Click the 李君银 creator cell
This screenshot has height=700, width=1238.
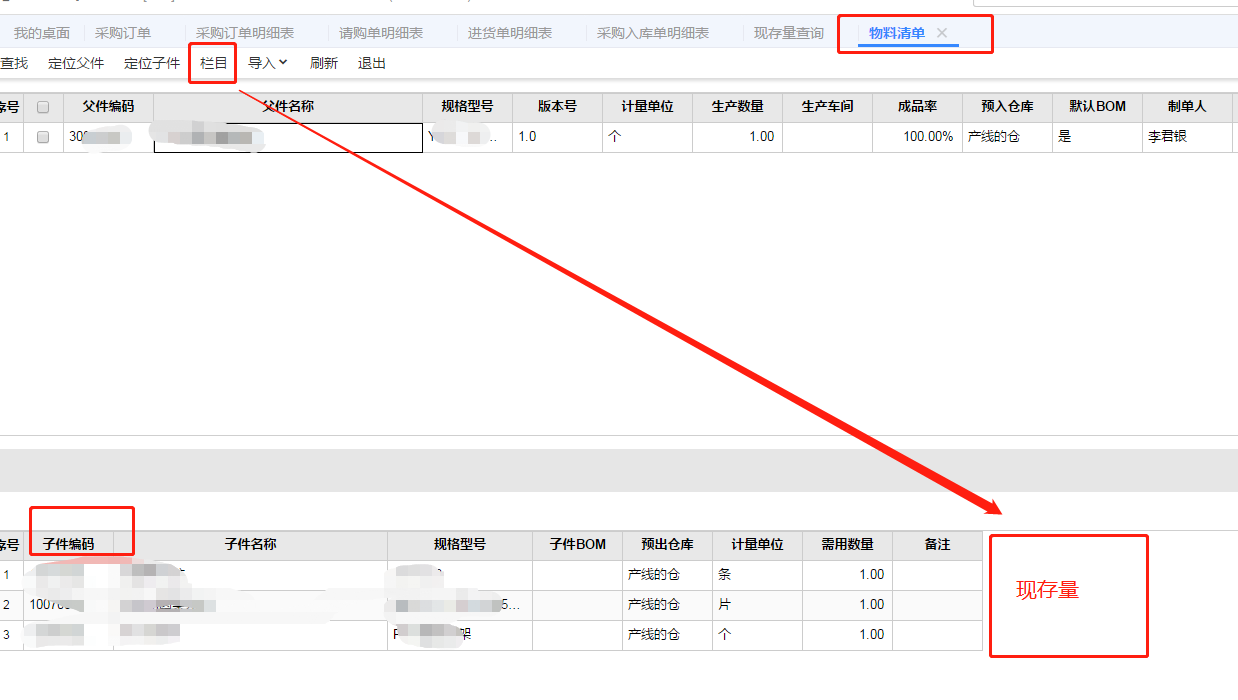pos(1188,137)
